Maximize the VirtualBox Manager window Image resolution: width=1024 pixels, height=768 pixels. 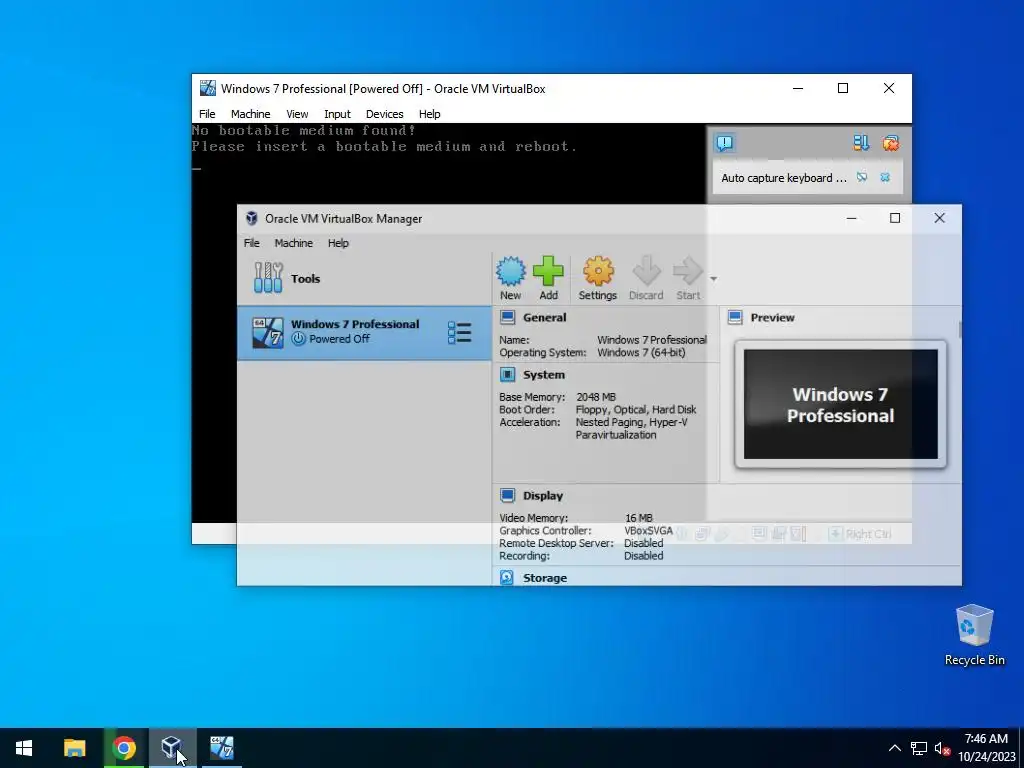895,218
